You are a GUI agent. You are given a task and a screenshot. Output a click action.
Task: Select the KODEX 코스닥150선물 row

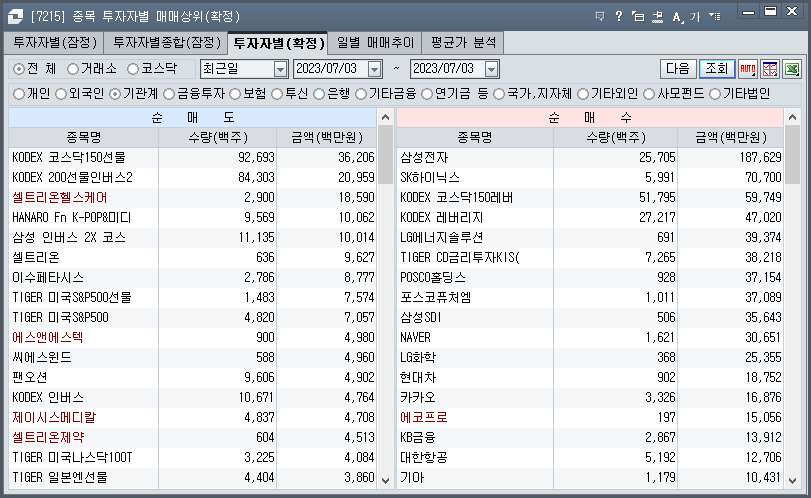pos(192,157)
